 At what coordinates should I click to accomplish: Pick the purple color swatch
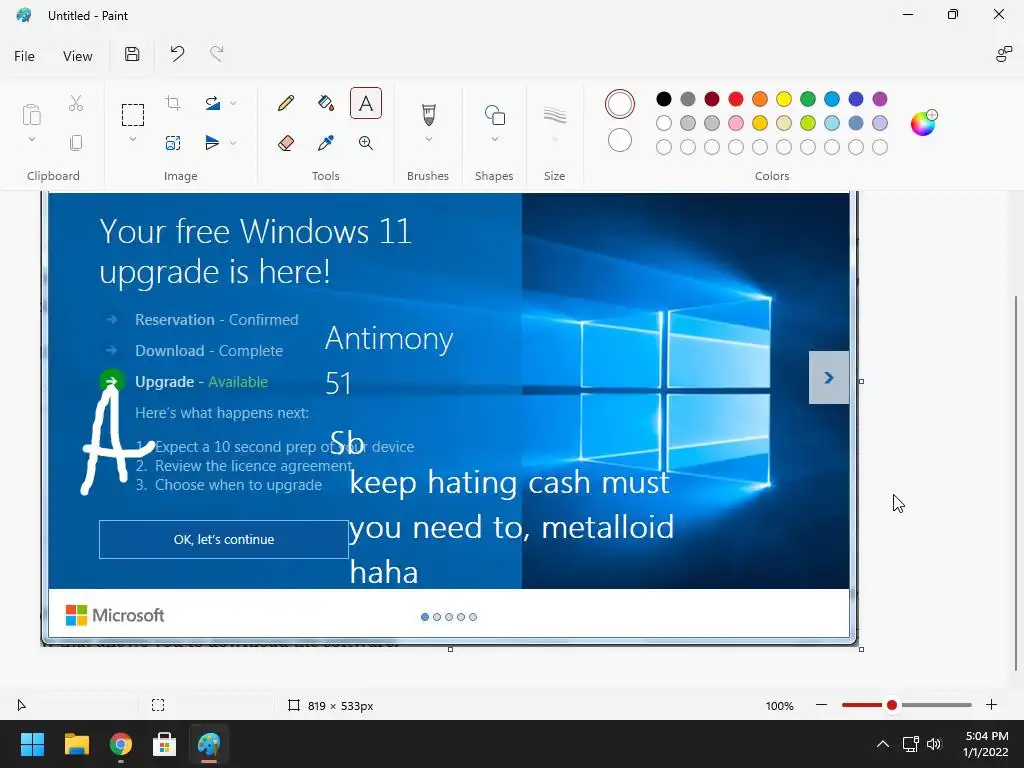point(880,99)
